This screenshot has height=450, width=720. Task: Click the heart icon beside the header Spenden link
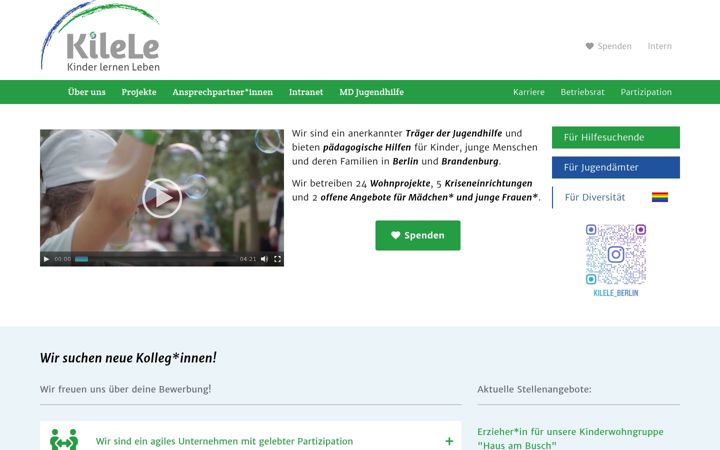[x=590, y=46]
